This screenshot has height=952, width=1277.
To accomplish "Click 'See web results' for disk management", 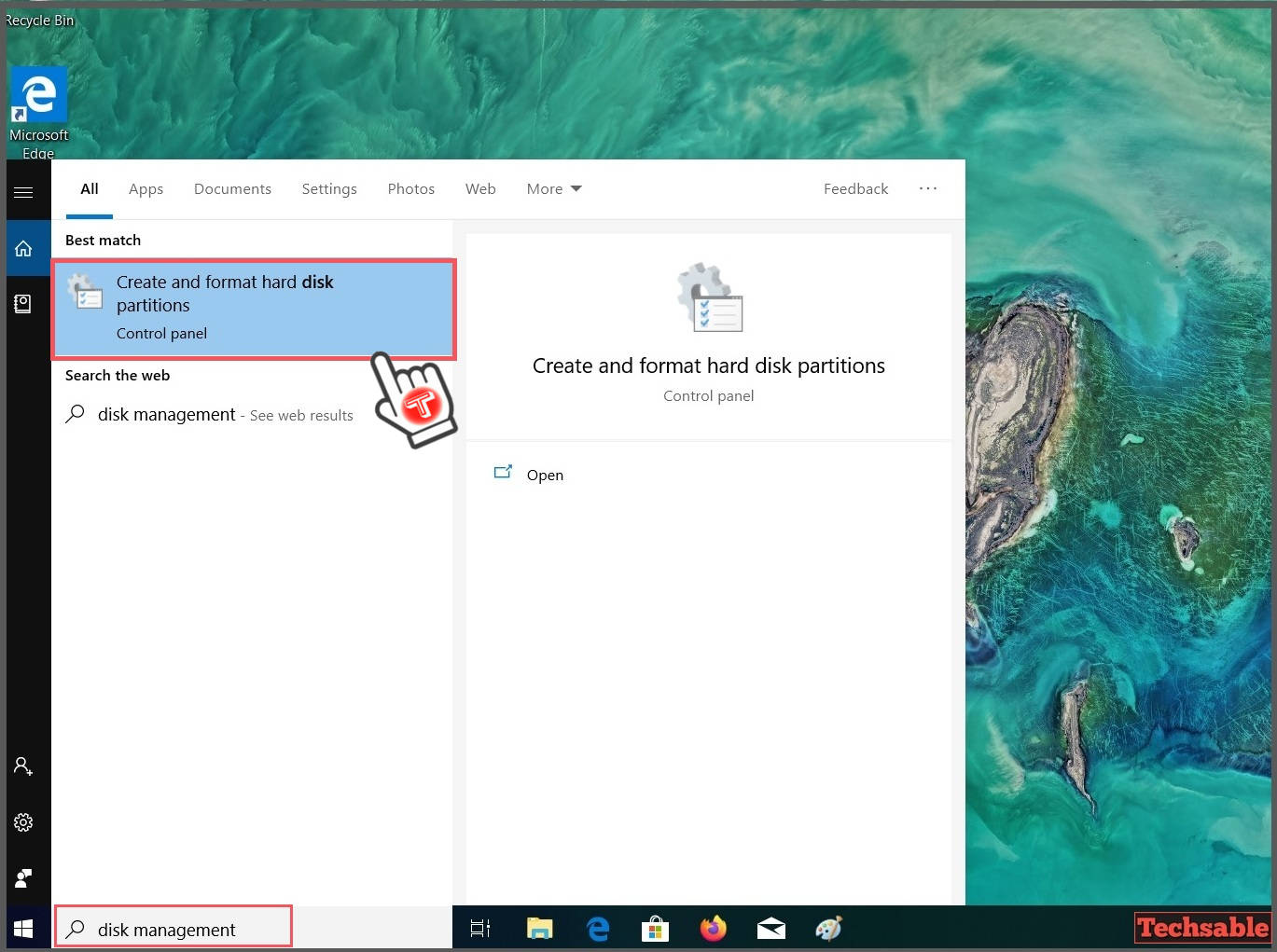I will pyautogui.click(x=300, y=415).
